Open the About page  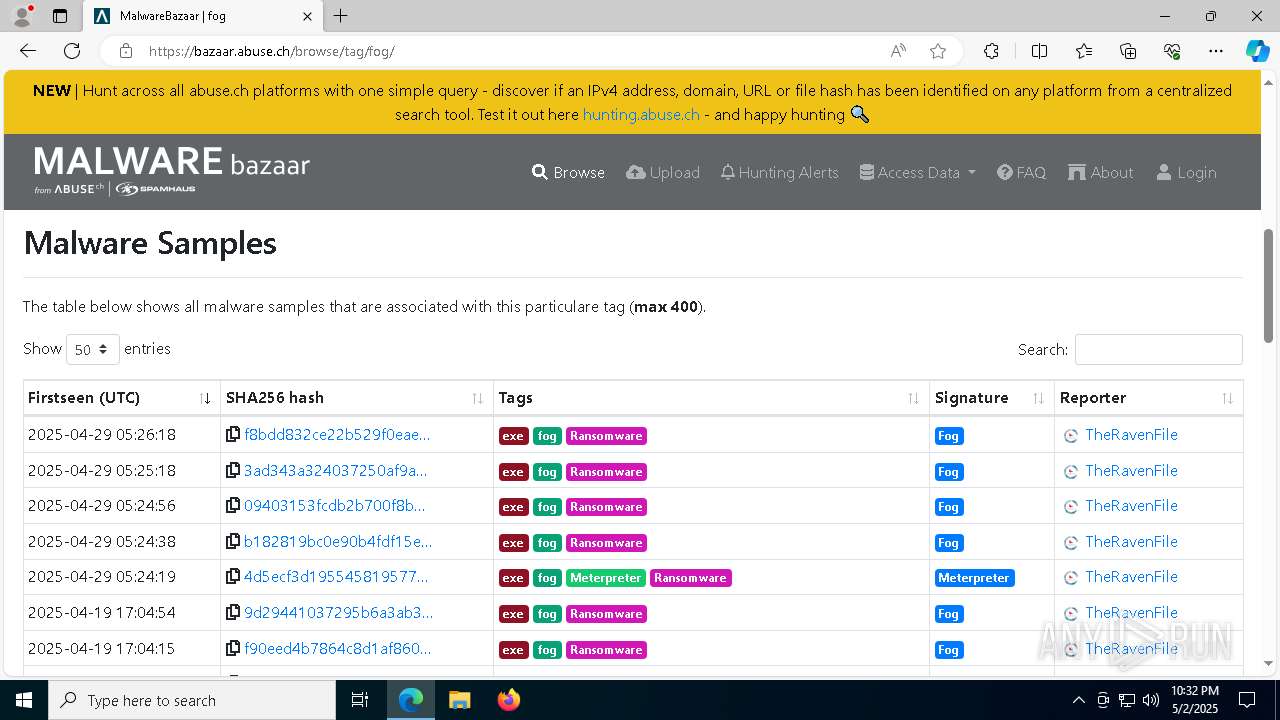(x=1101, y=172)
